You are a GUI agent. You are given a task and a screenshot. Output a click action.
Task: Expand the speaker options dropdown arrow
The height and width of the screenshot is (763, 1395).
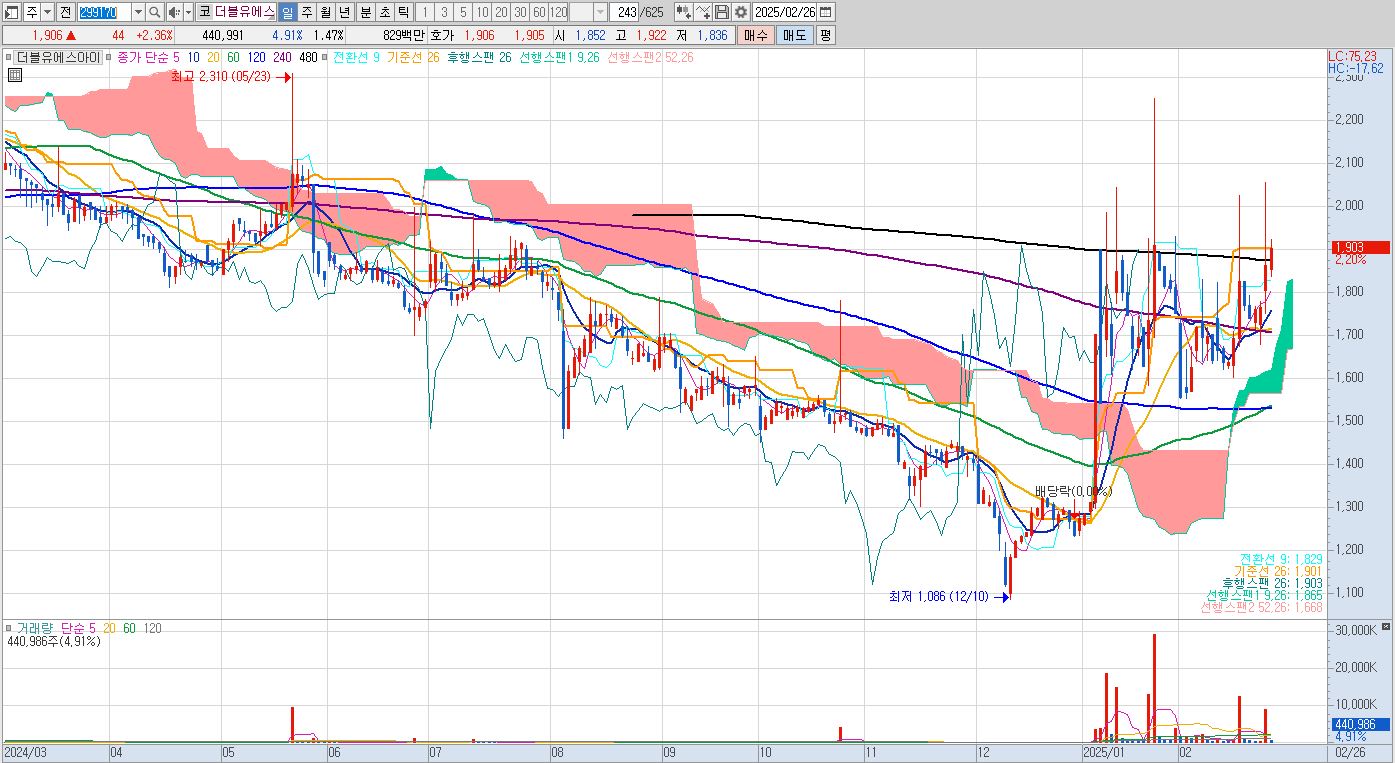(188, 12)
